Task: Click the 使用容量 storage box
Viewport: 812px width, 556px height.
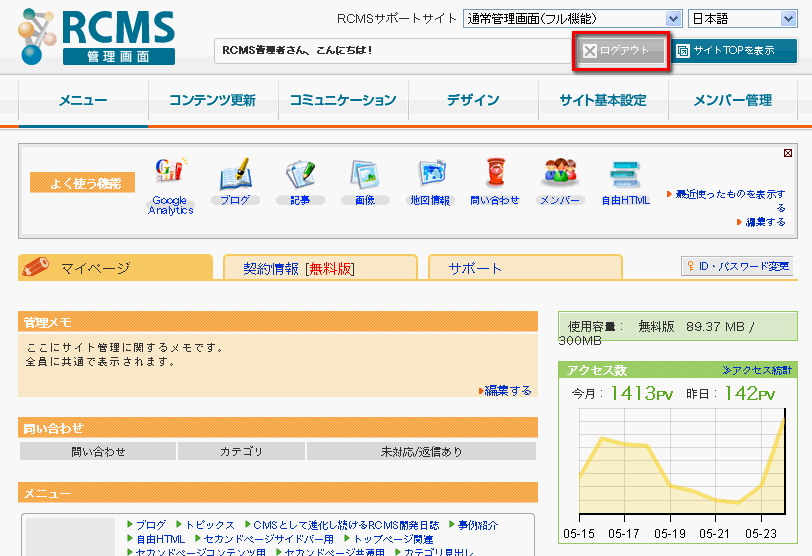Action: coord(678,327)
